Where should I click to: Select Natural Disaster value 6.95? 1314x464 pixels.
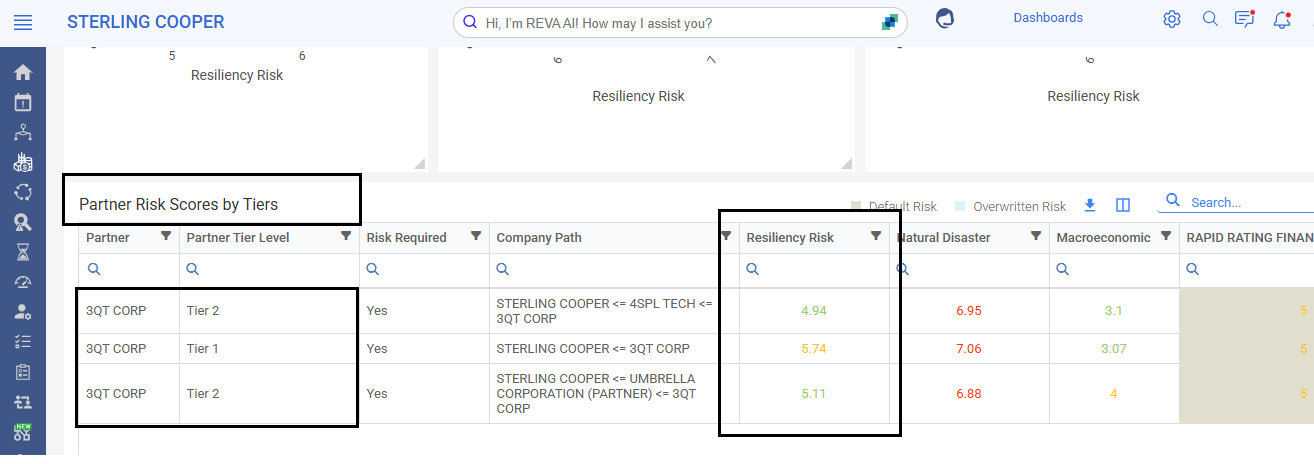pos(969,311)
